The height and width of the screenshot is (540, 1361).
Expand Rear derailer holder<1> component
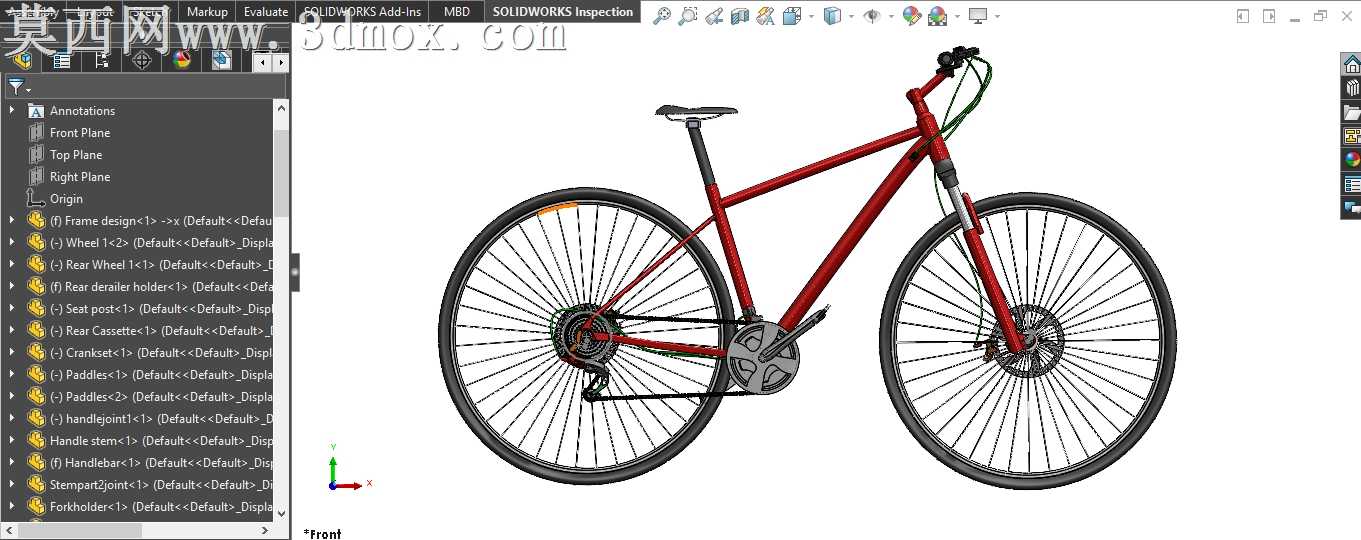pyautogui.click(x=12, y=286)
